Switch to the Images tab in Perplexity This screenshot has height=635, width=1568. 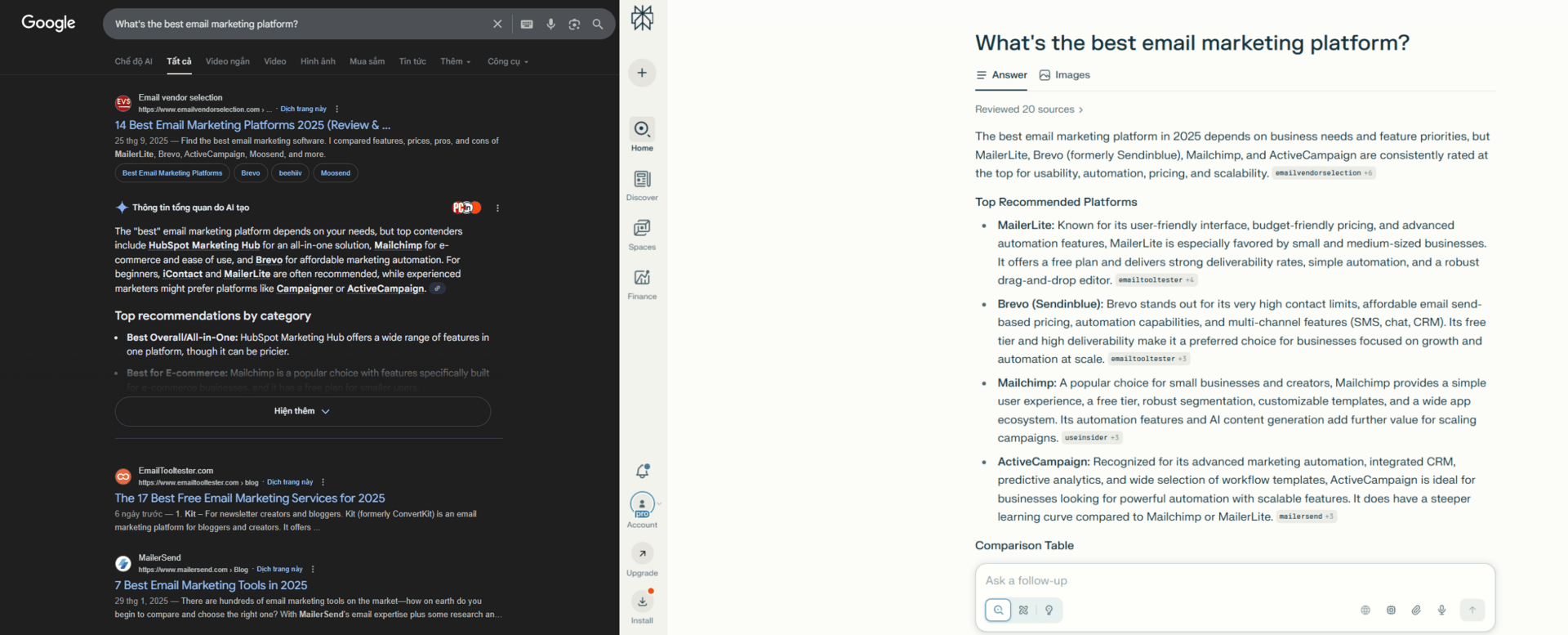coord(1065,75)
